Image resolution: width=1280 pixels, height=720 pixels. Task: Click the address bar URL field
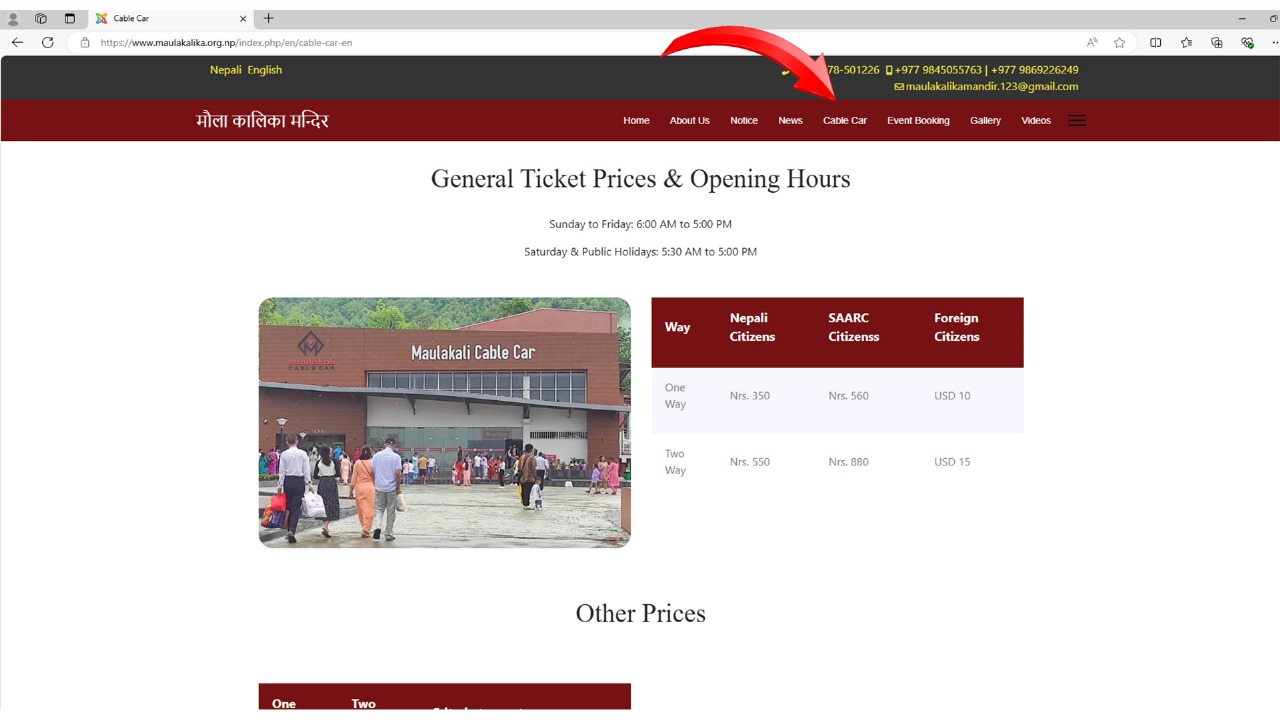580,42
